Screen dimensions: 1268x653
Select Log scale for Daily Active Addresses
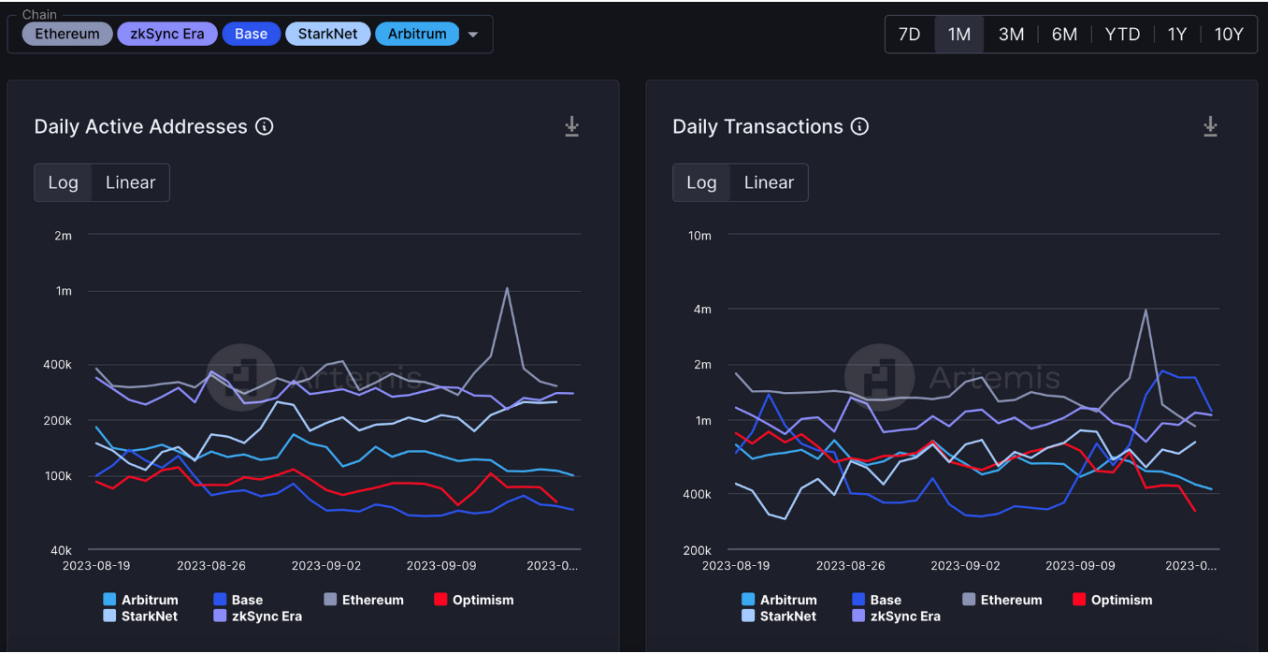63,183
